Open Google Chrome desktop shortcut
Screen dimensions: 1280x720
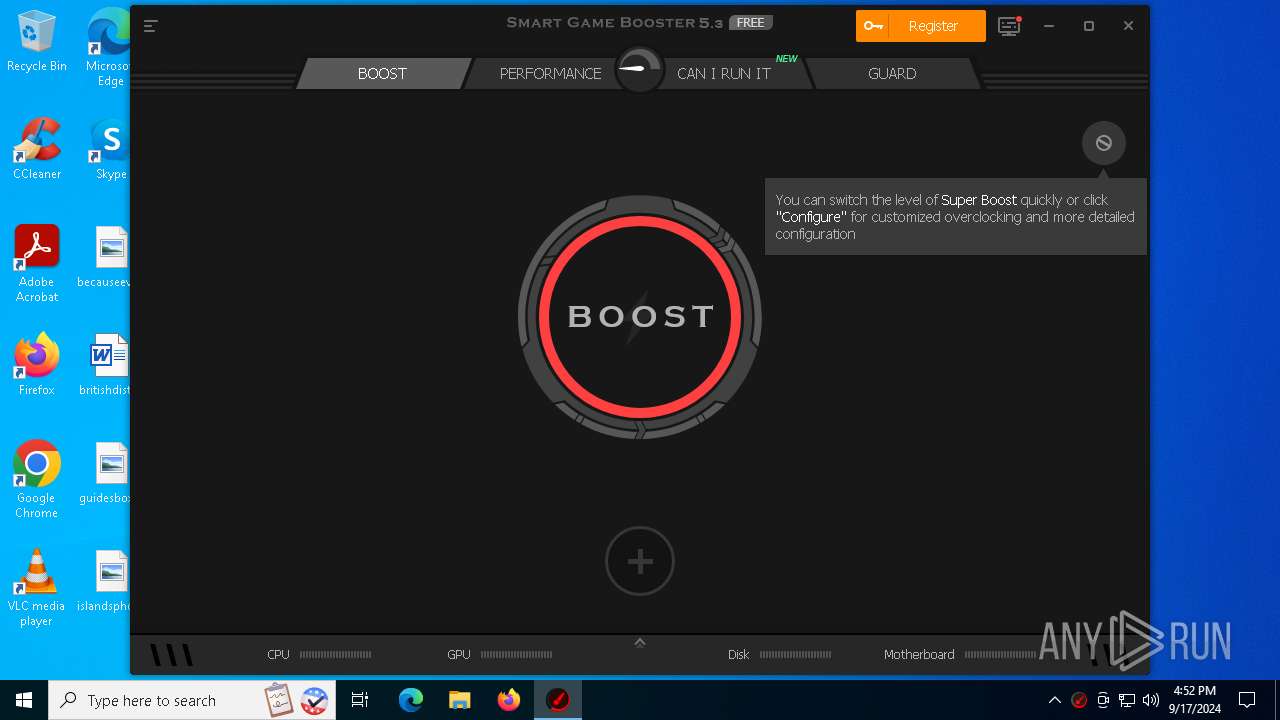(37, 480)
